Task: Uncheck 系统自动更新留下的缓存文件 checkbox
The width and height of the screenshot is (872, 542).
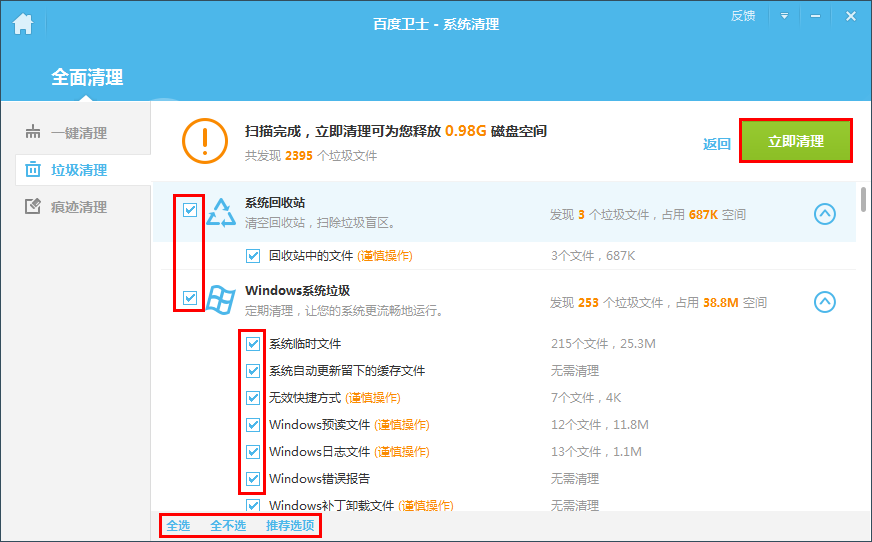Action: coord(253,371)
